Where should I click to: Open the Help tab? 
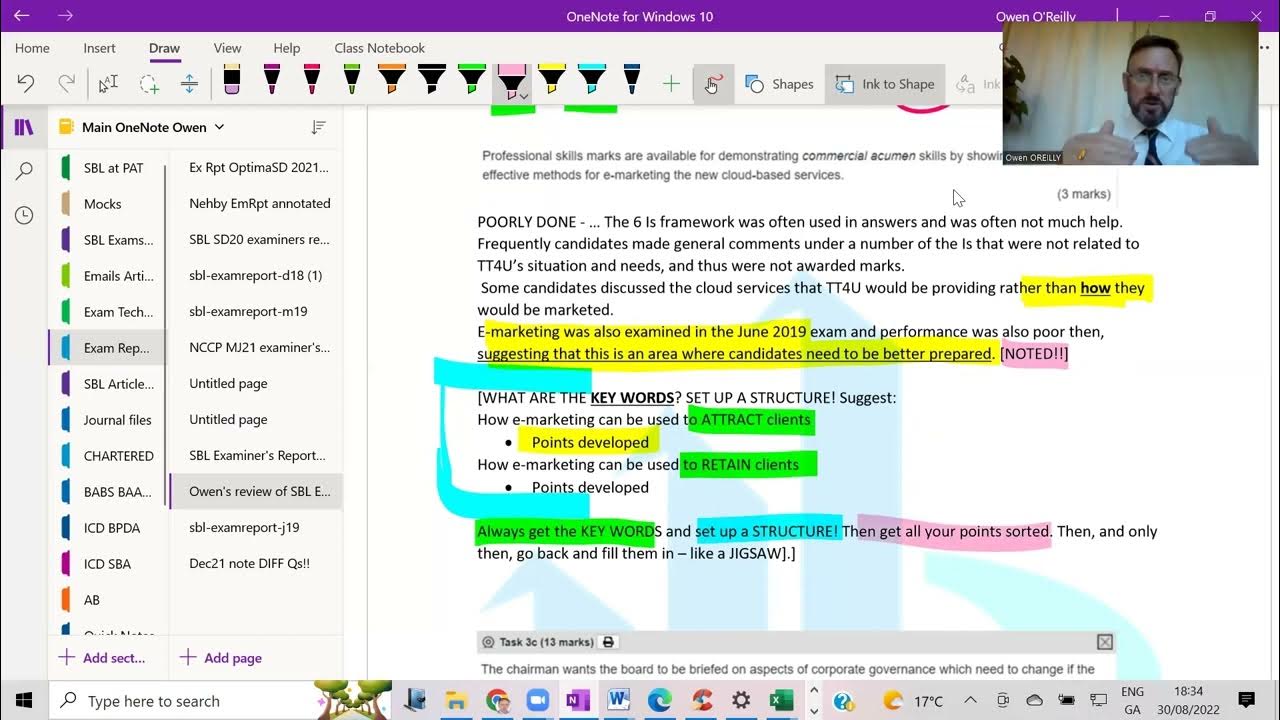pyautogui.click(x=287, y=48)
